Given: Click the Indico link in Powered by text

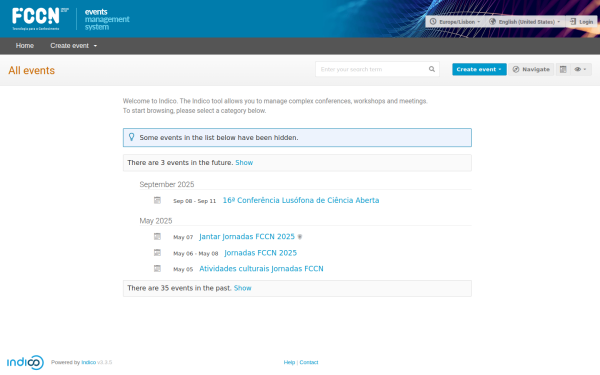Looking at the screenshot, I should [x=89, y=362].
